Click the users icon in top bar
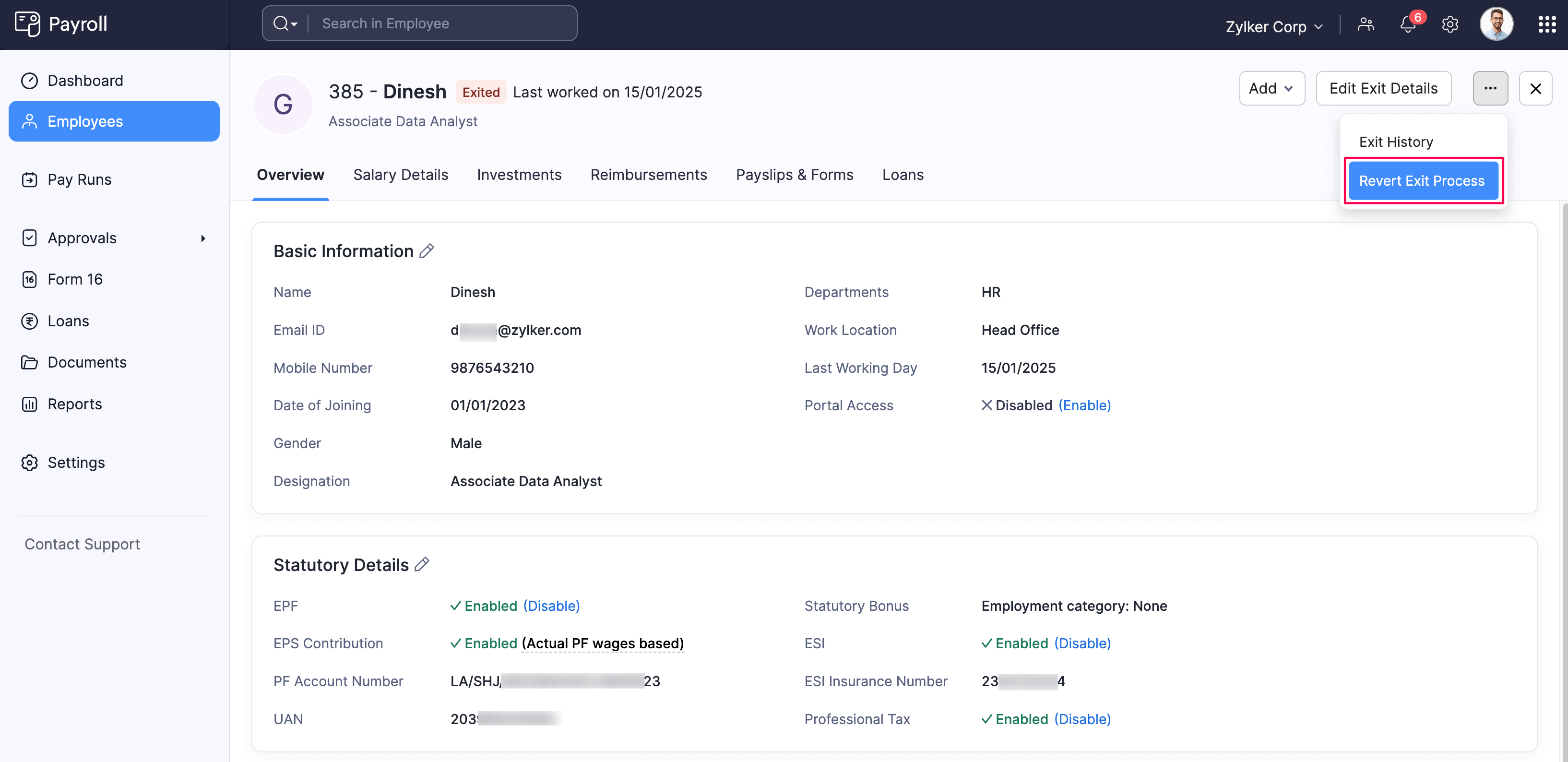The height and width of the screenshot is (762, 1568). click(x=1366, y=25)
